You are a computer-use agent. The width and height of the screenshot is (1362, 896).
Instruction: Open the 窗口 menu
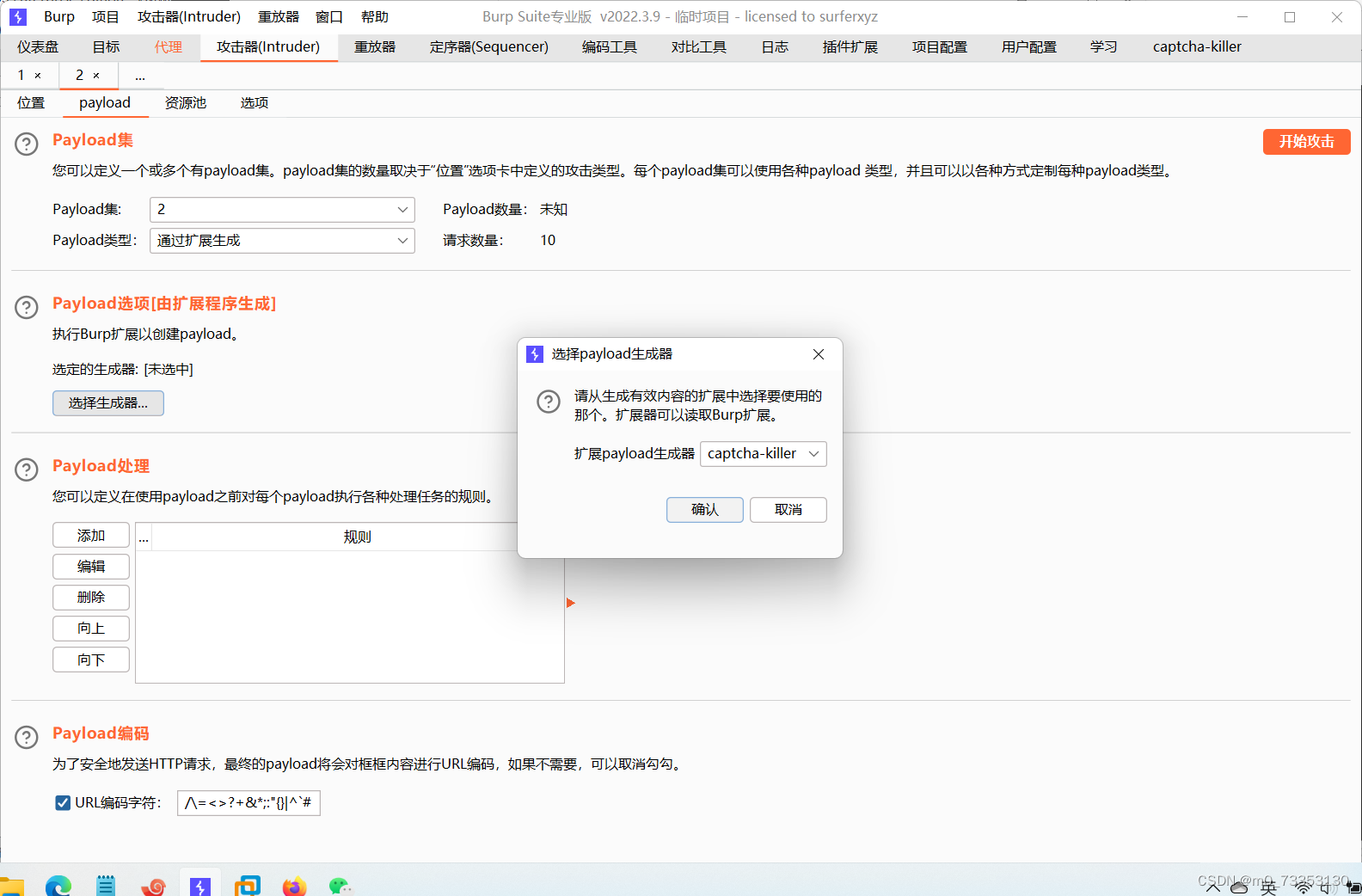(x=329, y=17)
